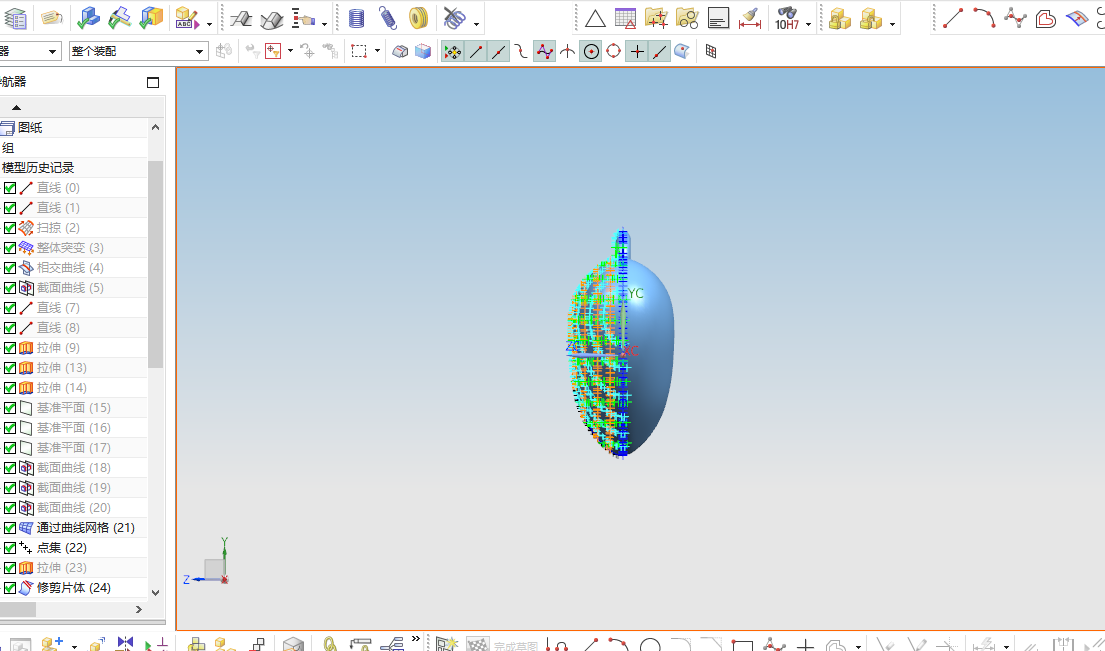This screenshot has height=651, width=1105.
Task: Toggle the control point snap option
Action: tap(545, 51)
